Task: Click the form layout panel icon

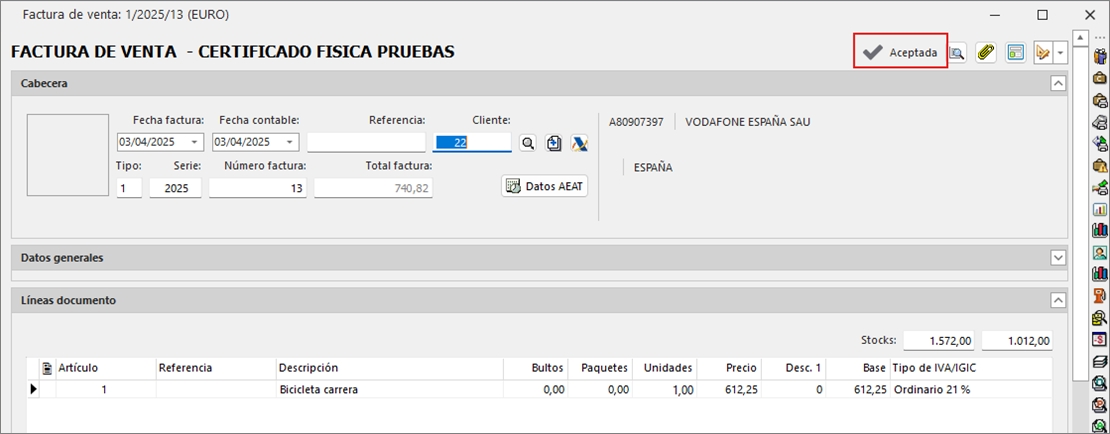Action: [1016, 52]
